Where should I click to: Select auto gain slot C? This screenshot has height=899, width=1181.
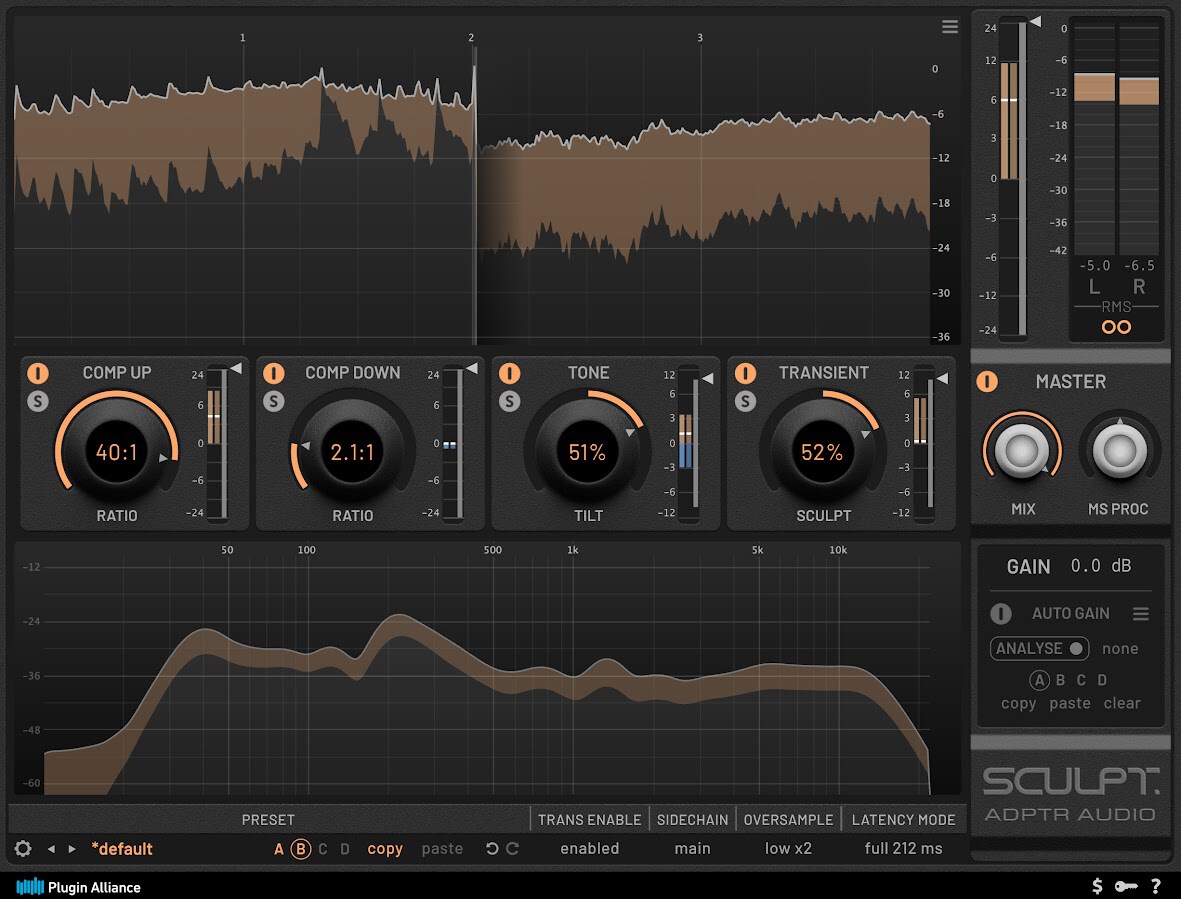pos(1081,680)
